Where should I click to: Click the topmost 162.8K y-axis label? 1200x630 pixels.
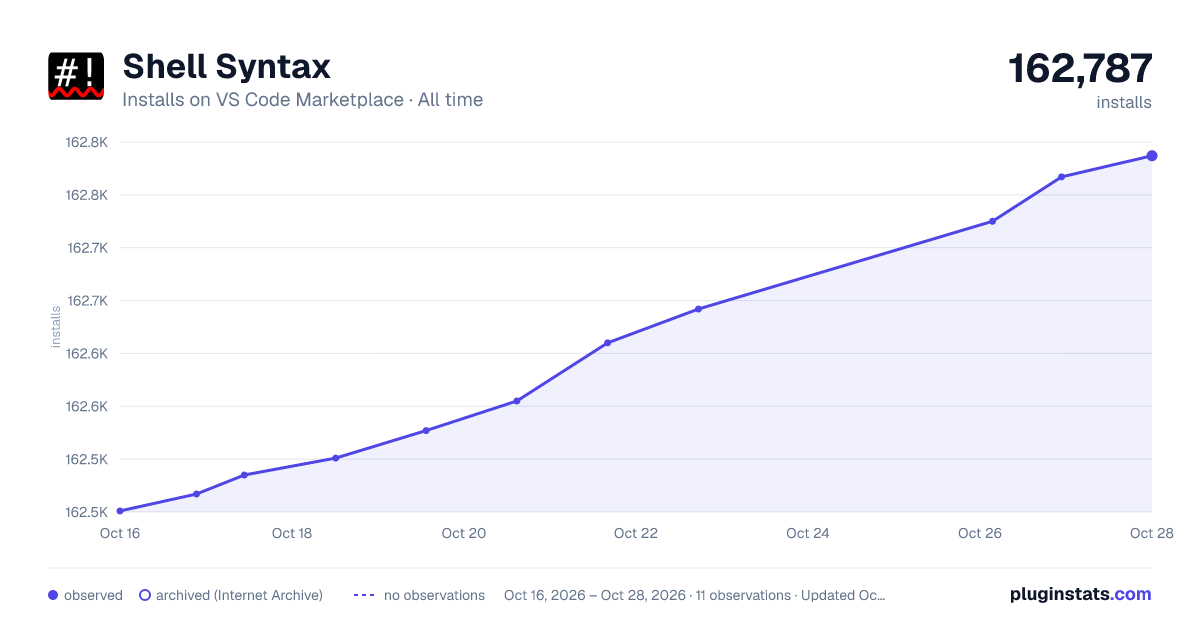(x=87, y=142)
